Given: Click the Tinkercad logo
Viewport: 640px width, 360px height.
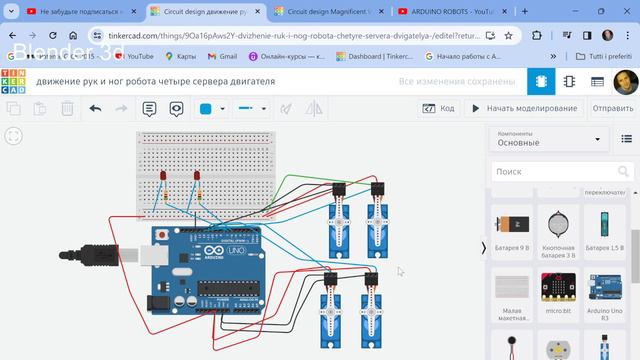Looking at the screenshot, I should point(13,81).
